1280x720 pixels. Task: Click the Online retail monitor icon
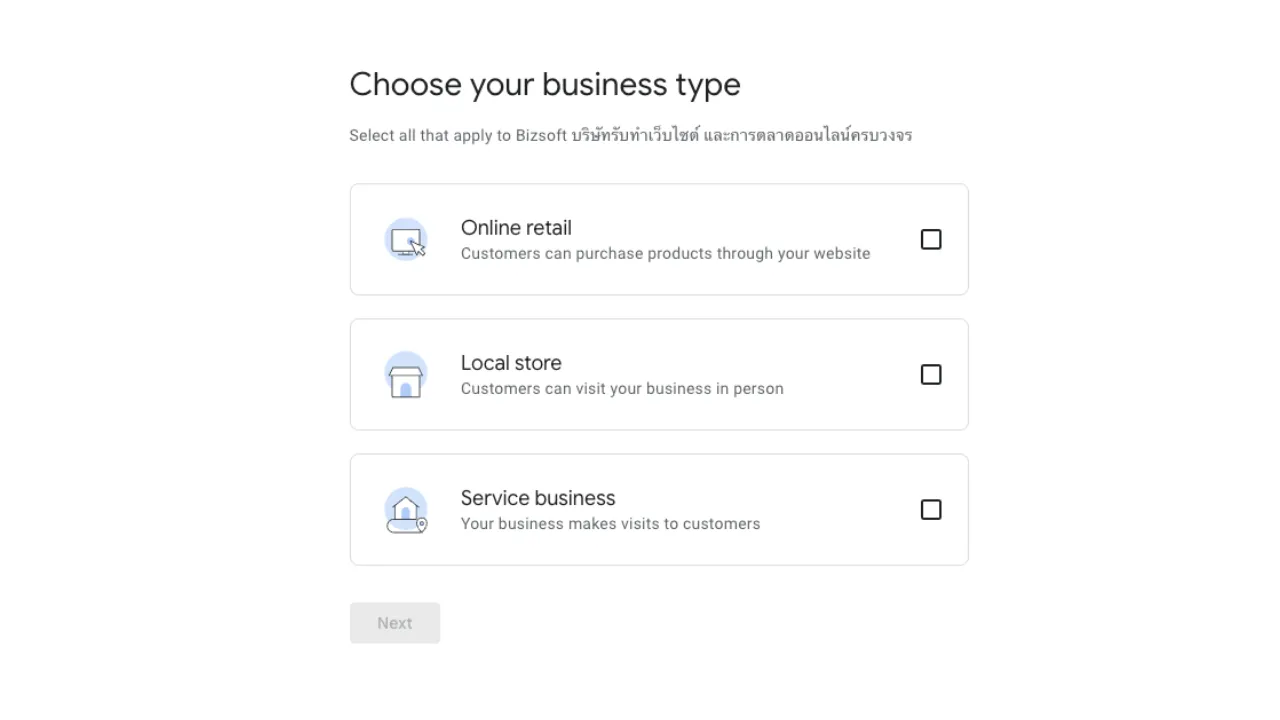[x=406, y=239]
